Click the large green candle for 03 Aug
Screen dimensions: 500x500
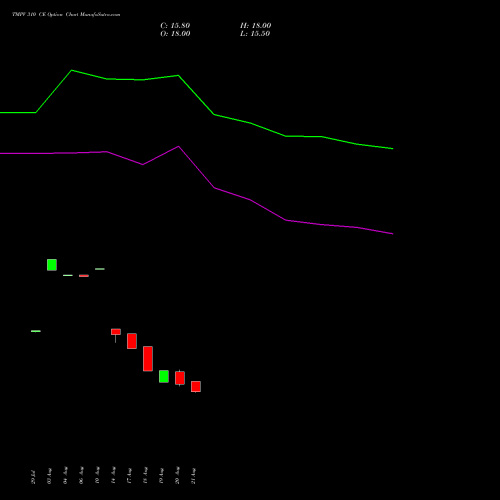(52, 265)
